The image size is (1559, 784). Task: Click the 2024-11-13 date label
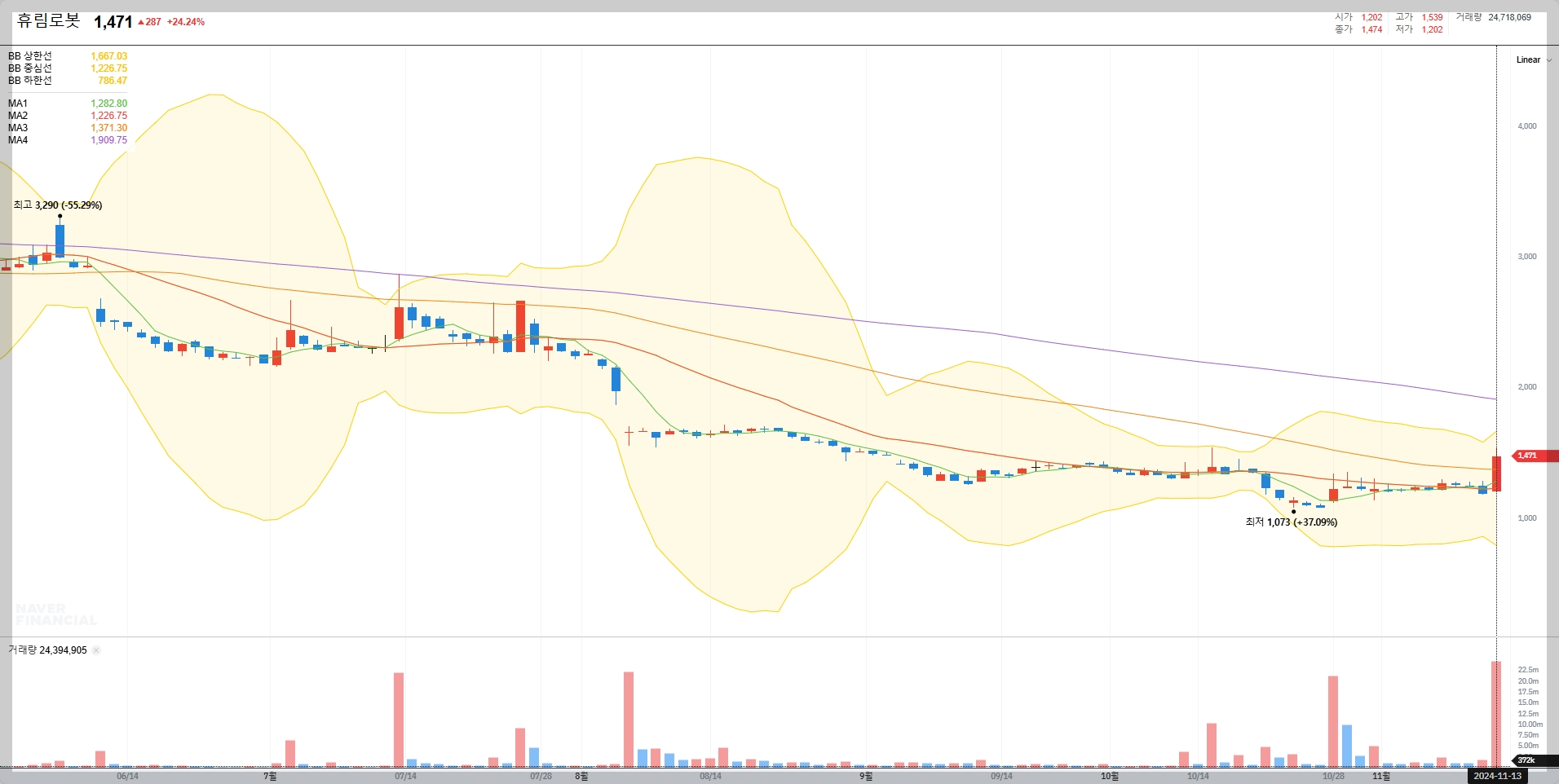click(1497, 776)
